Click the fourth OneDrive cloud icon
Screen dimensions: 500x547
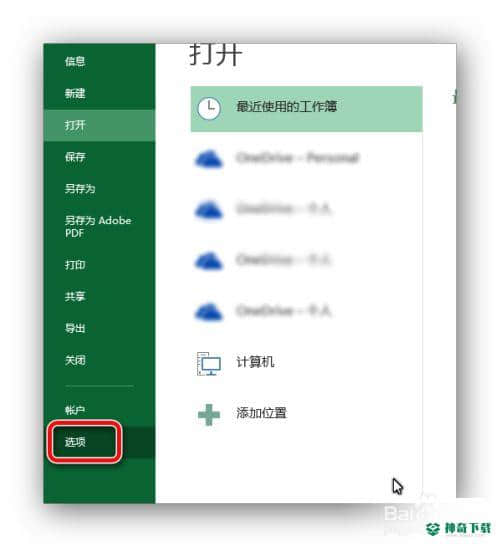click(x=209, y=312)
